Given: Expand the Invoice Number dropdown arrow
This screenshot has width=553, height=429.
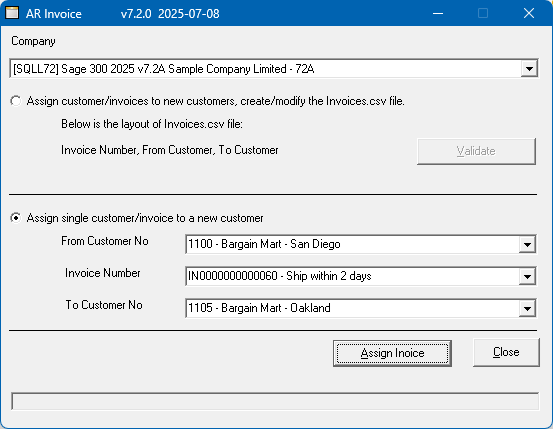Looking at the screenshot, I should (x=527, y=276).
